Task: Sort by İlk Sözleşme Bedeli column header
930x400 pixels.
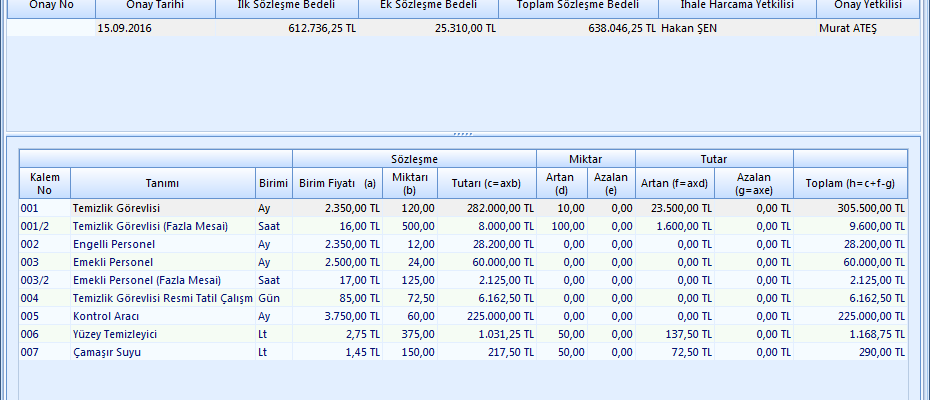Action: click(285, 6)
